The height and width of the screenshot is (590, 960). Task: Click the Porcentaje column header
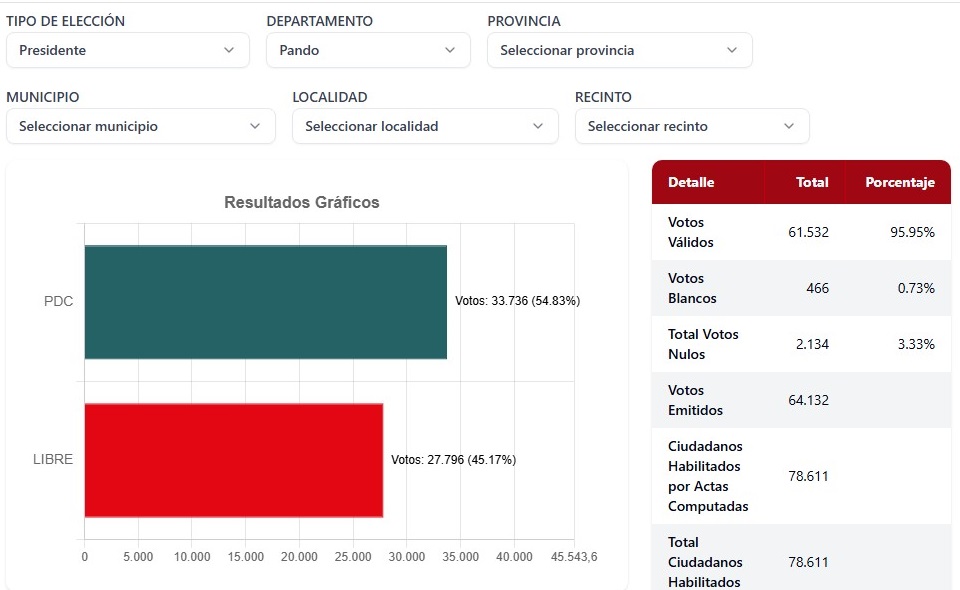coord(900,182)
